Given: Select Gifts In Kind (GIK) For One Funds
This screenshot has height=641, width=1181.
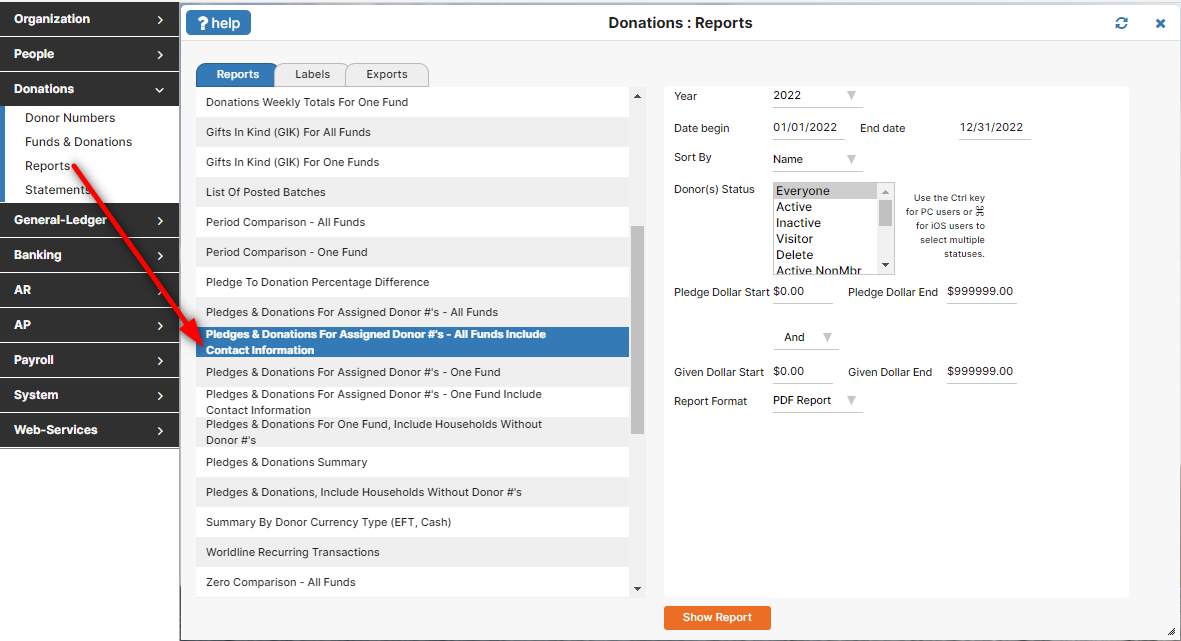Looking at the screenshot, I should click(412, 163).
